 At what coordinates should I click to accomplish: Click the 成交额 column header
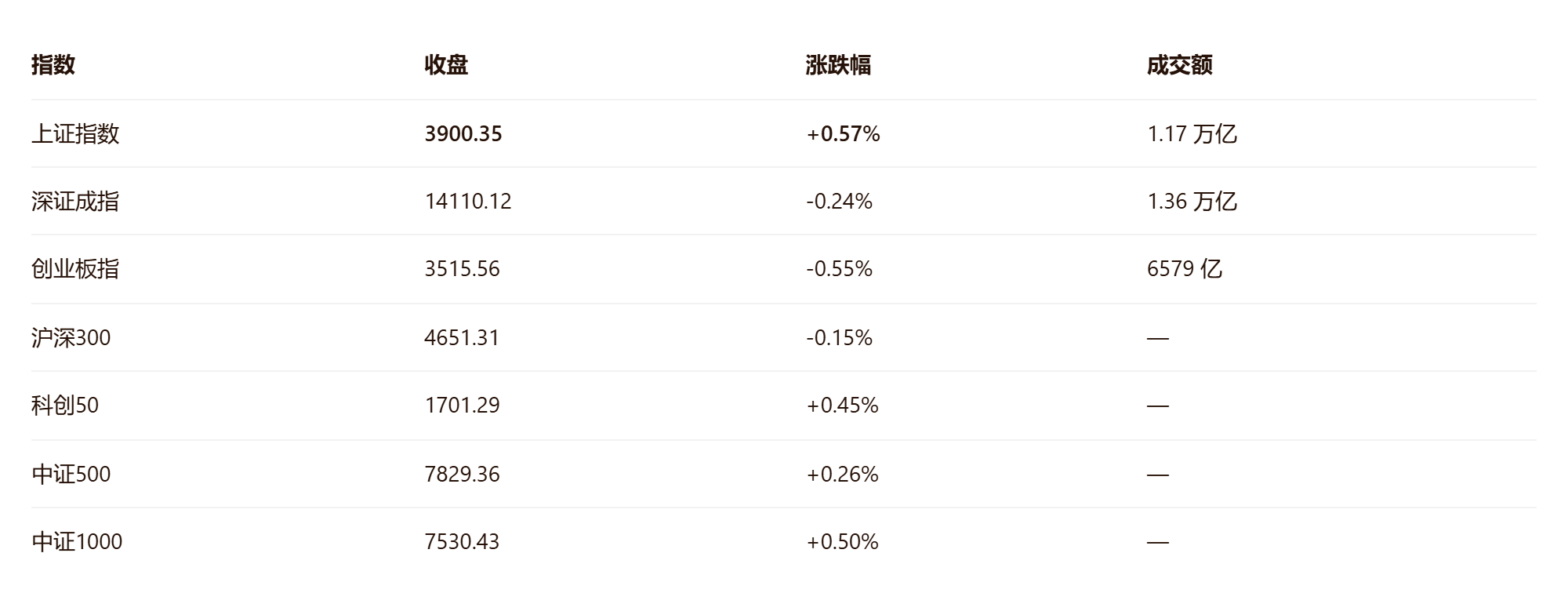click(x=1179, y=65)
